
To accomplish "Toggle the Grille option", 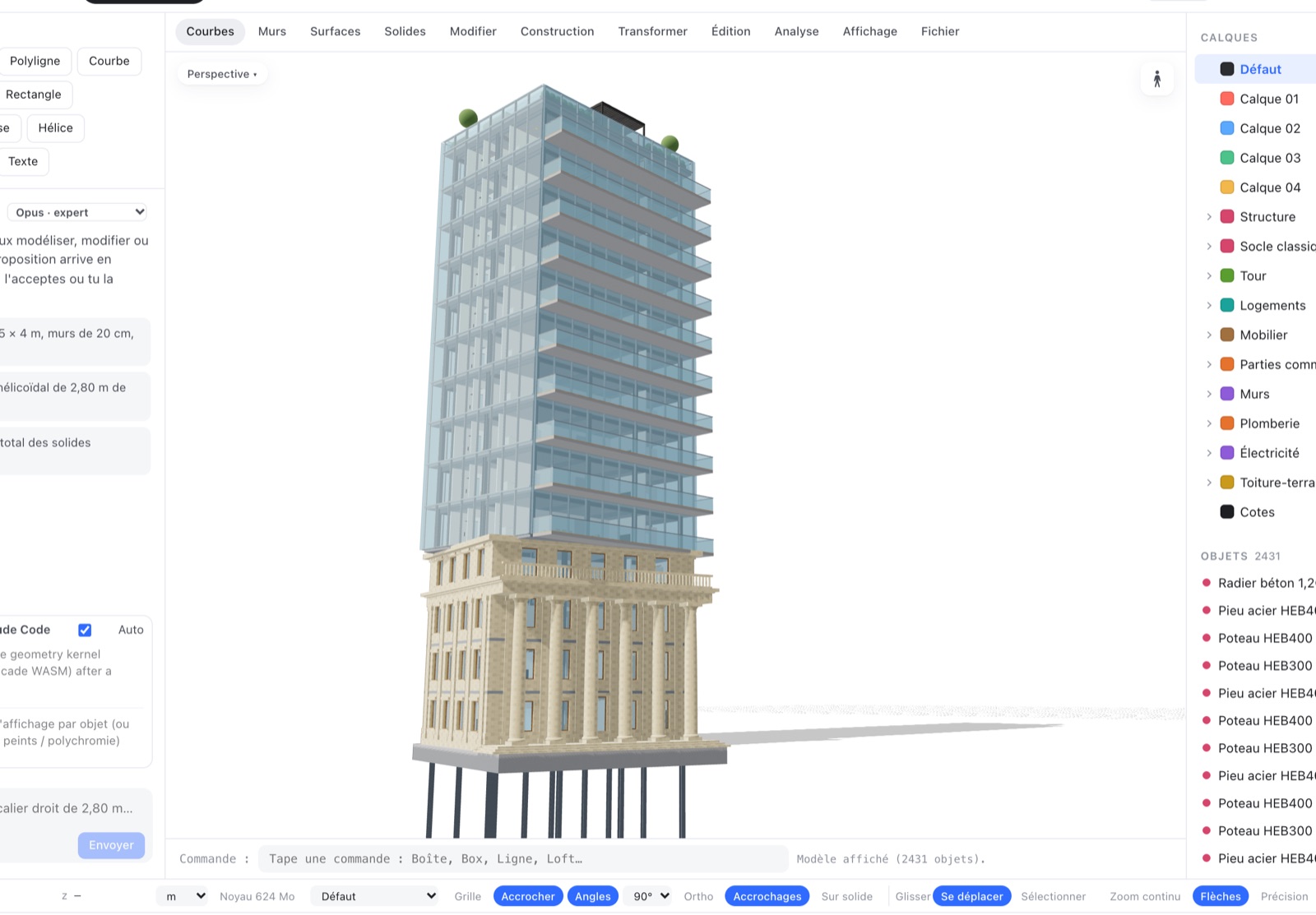I will [467, 896].
